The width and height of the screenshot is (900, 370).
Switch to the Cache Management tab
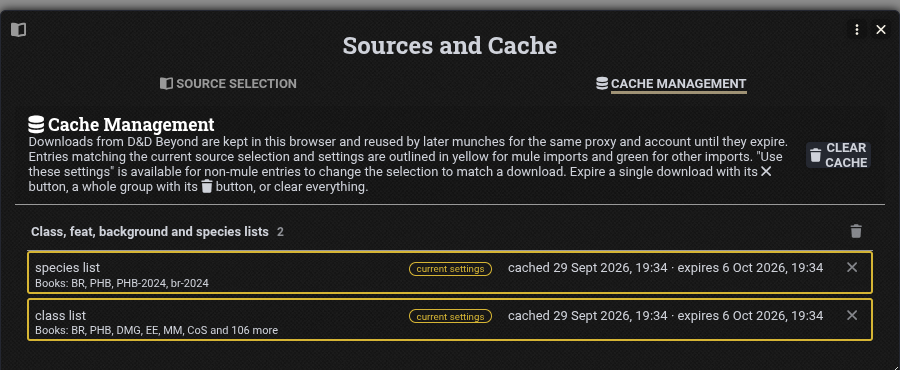pos(671,84)
